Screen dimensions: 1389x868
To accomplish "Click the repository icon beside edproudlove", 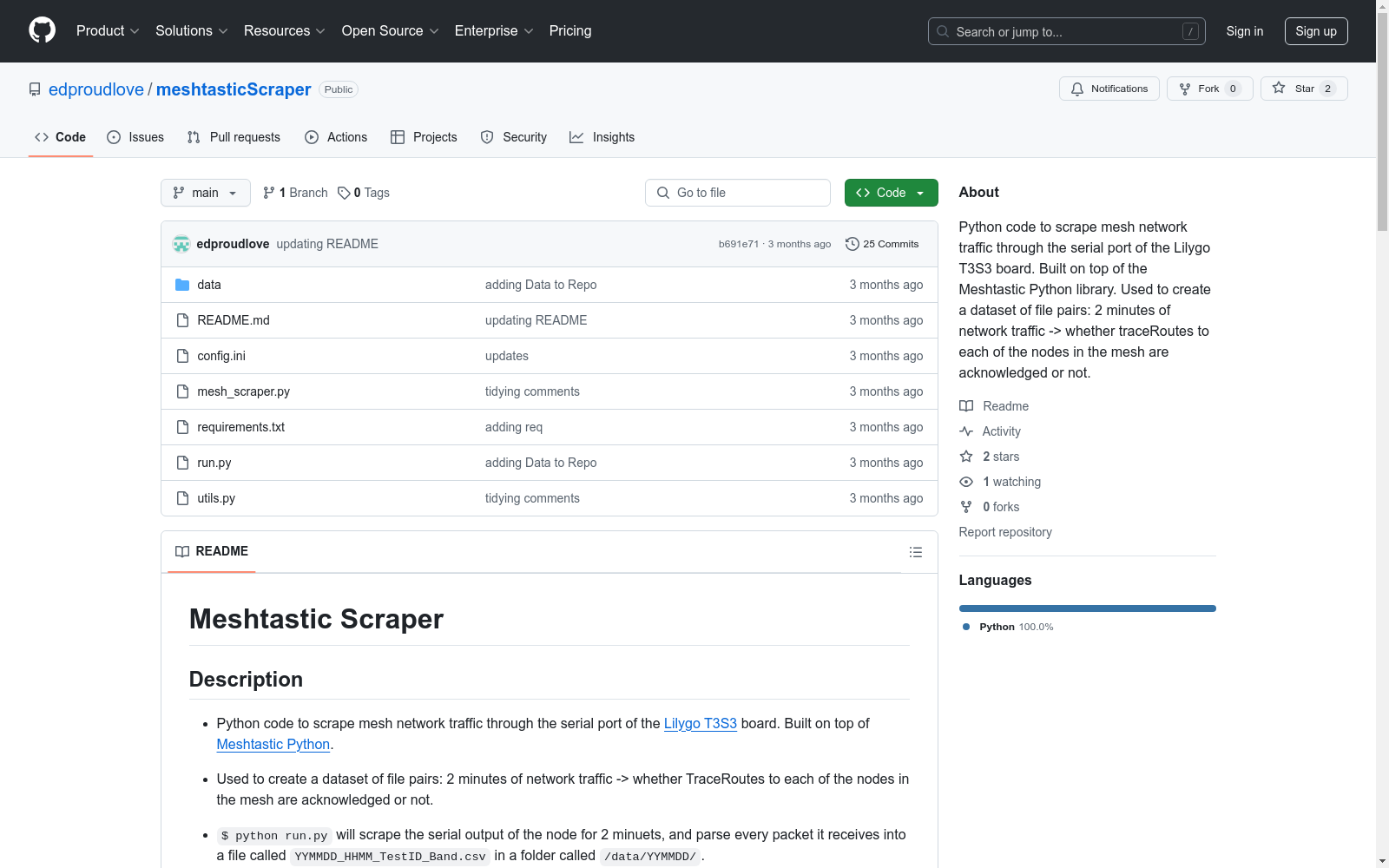I will [35, 89].
